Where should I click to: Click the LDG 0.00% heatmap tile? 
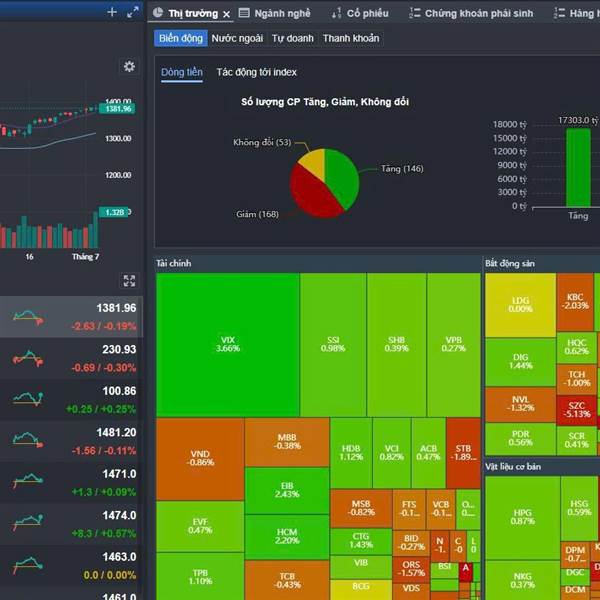point(520,305)
